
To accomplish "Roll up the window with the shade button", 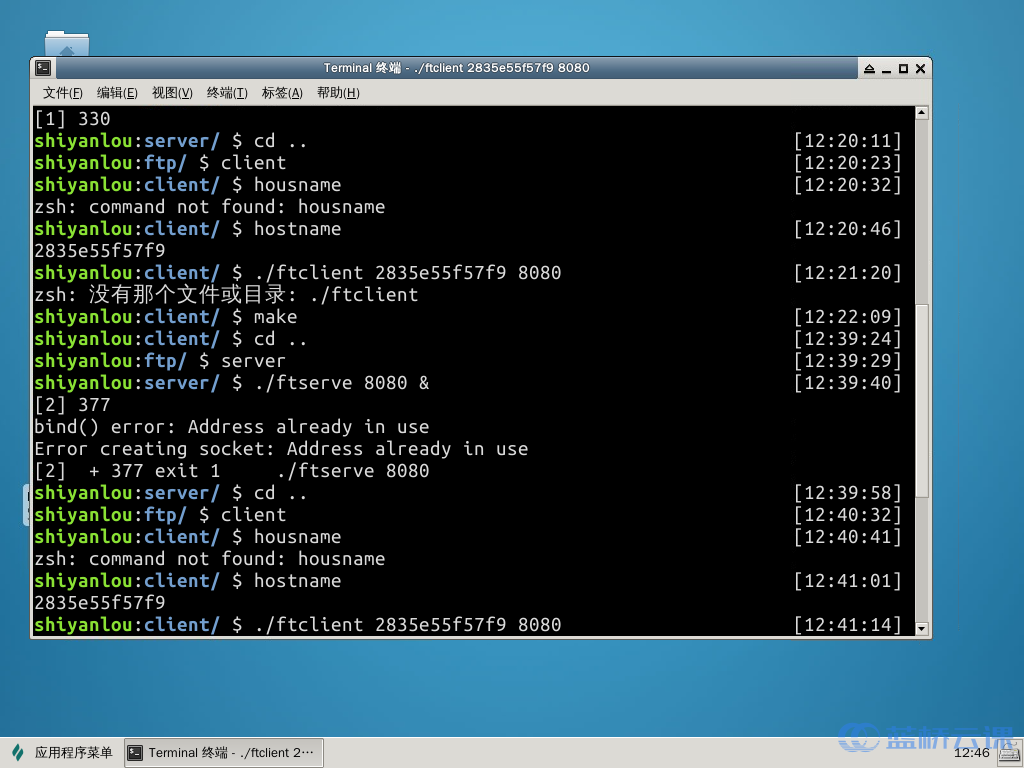I will [869, 68].
